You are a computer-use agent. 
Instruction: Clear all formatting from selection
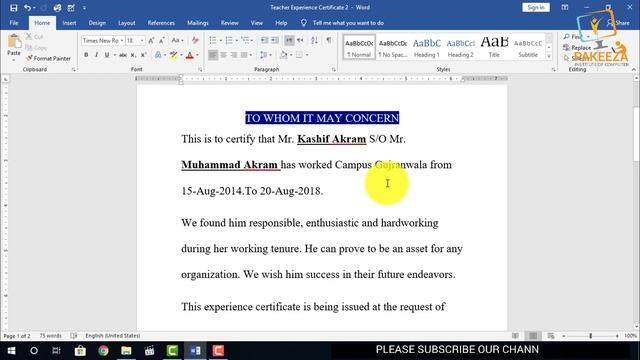click(195, 40)
